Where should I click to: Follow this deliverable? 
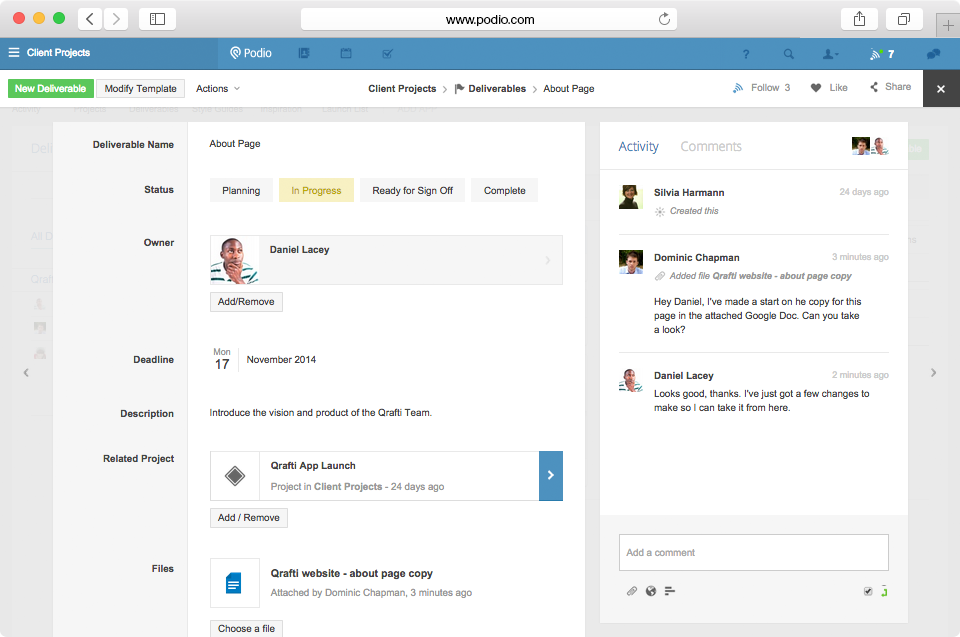[761, 88]
